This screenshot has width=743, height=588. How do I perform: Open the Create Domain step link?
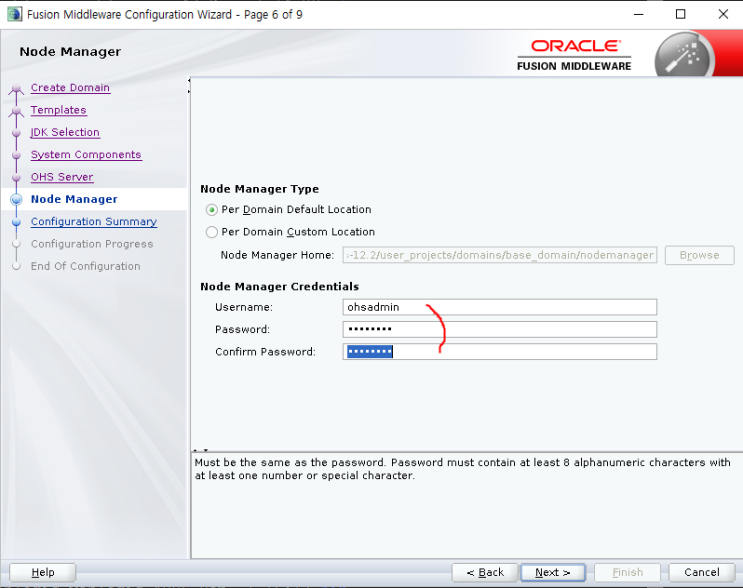[x=70, y=88]
